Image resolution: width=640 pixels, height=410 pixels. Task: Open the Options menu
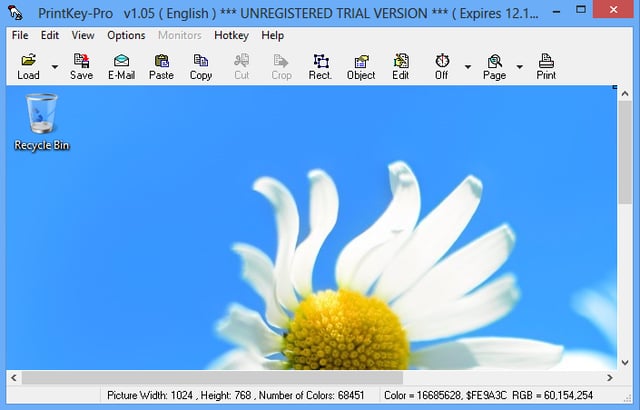point(126,35)
